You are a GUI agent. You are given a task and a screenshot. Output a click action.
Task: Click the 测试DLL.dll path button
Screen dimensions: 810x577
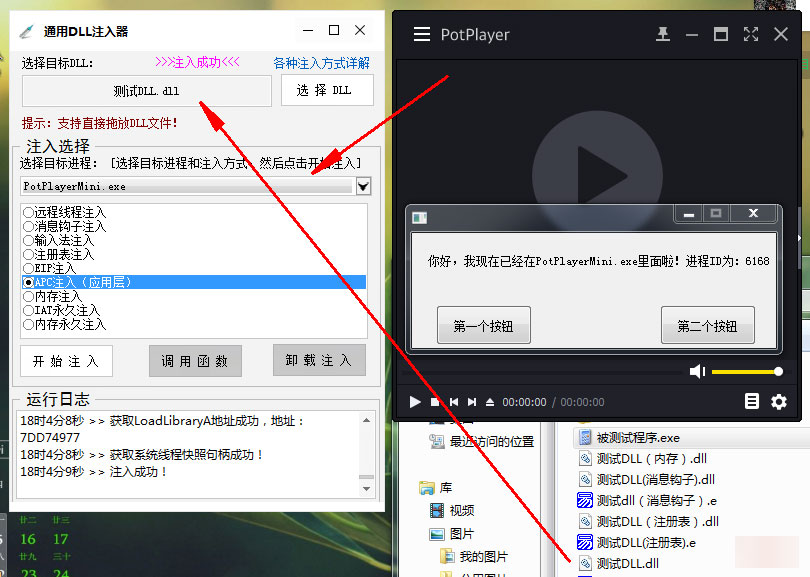[x=147, y=91]
